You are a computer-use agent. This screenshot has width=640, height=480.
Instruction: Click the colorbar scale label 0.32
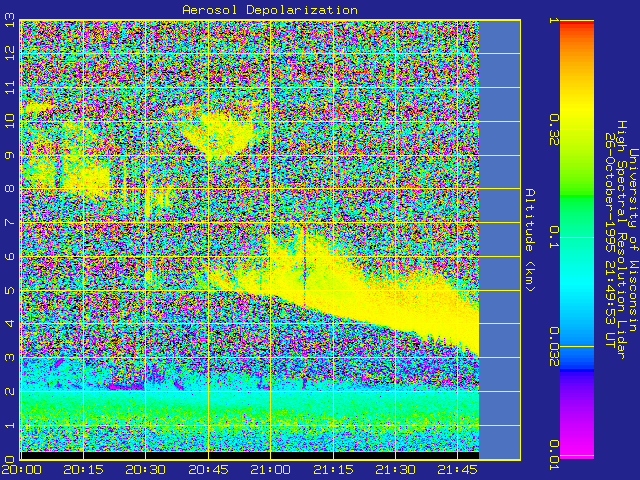tap(554, 130)
